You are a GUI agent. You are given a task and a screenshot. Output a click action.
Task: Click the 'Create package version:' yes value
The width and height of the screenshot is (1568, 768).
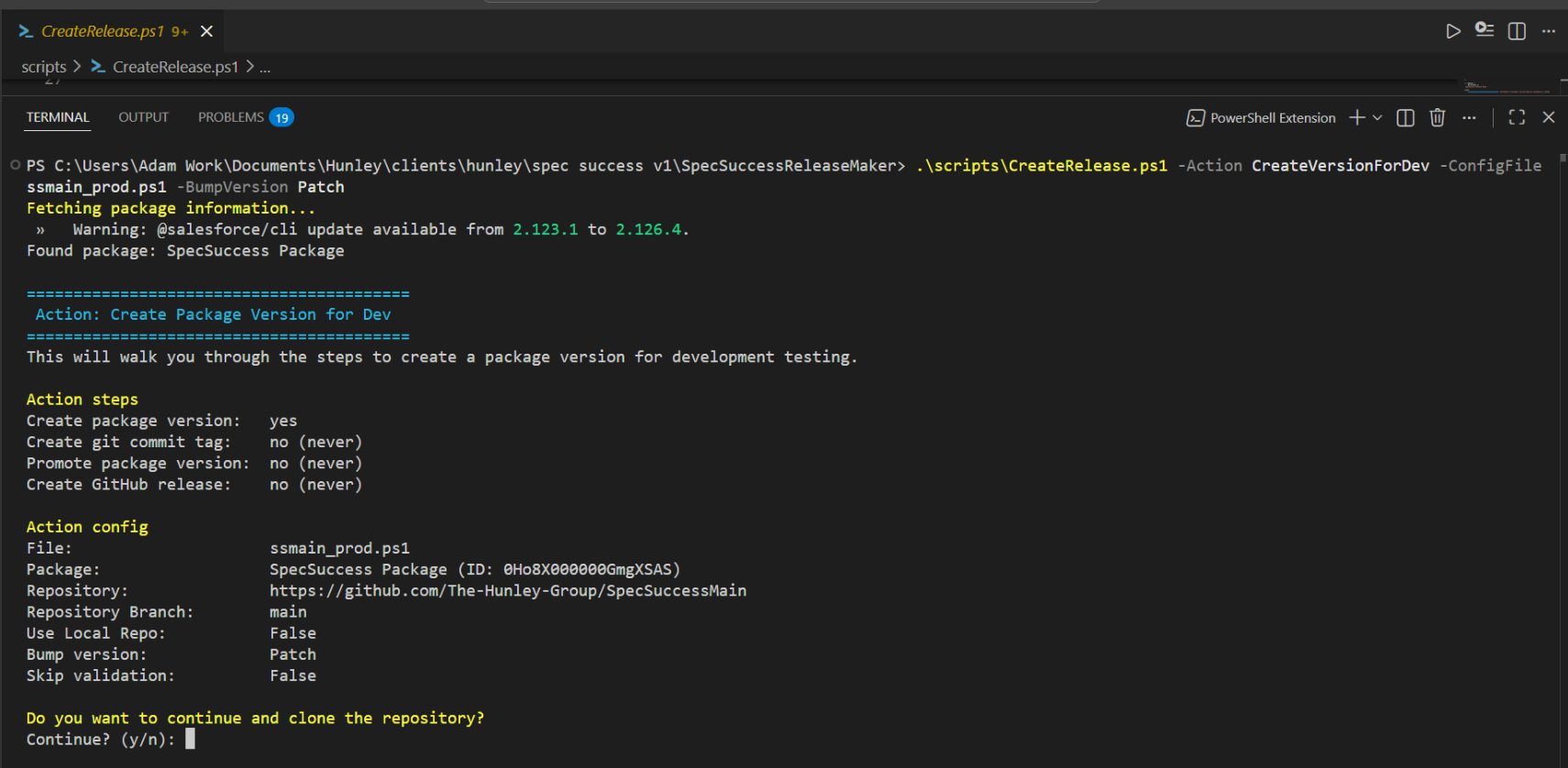(283, 421)
